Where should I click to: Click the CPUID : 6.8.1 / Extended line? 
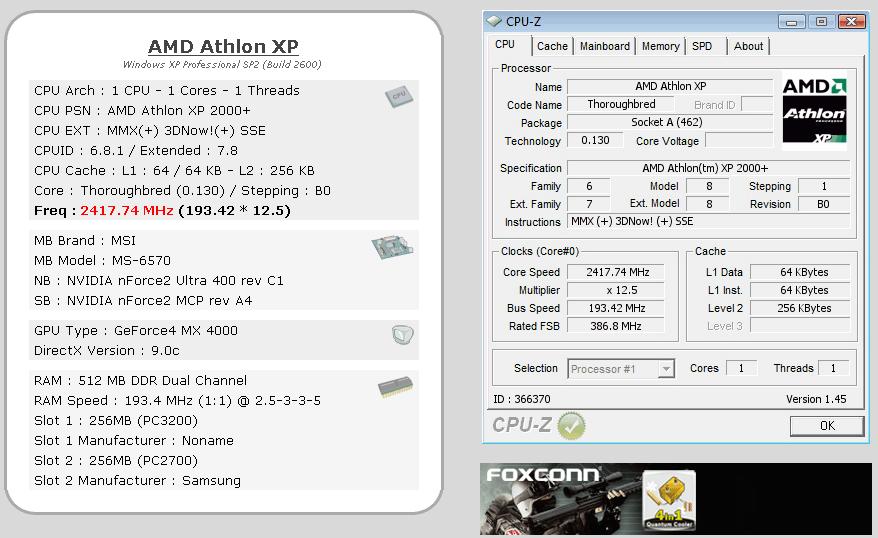coord(136,151)
